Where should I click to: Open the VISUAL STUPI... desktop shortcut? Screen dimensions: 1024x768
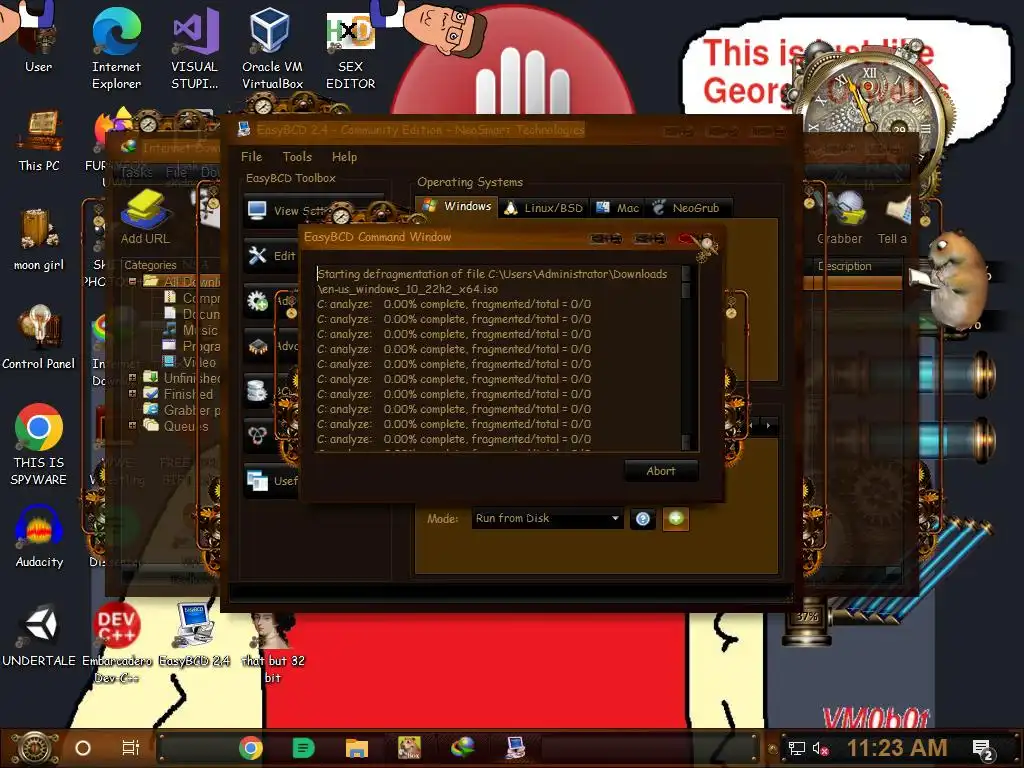coord(195,49)
